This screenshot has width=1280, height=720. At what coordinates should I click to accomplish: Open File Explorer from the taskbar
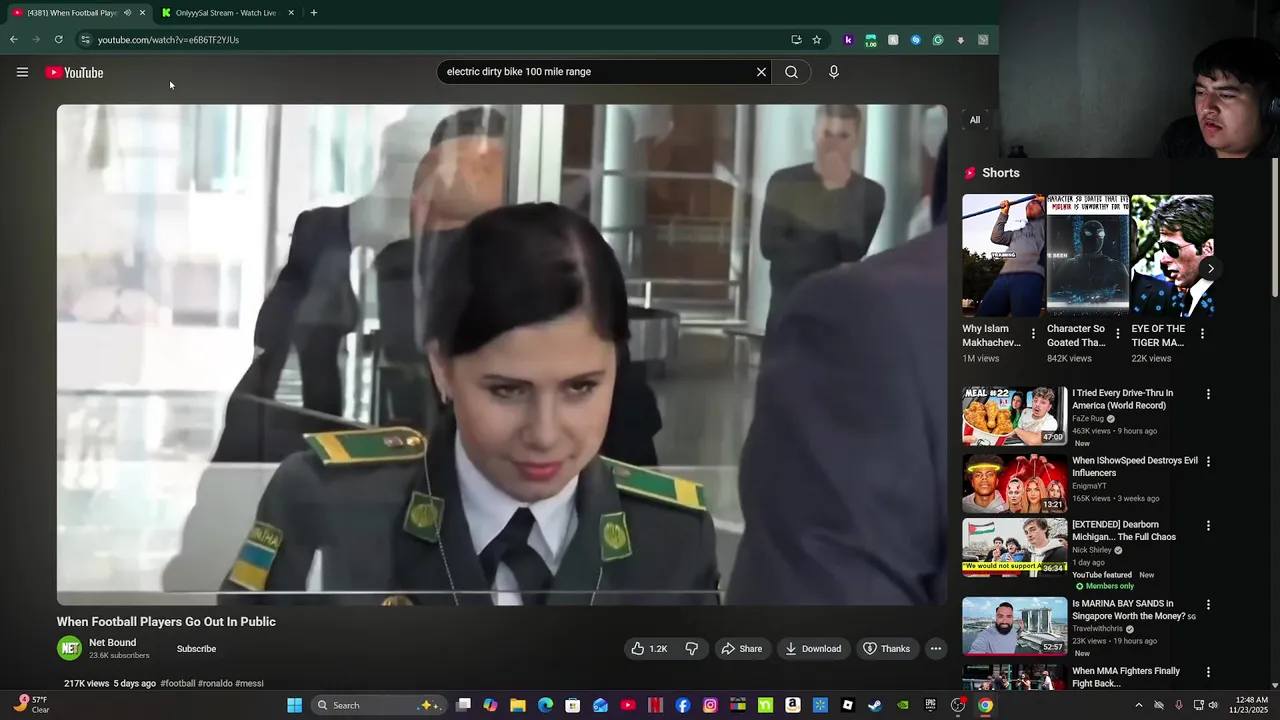pos(518,705)
